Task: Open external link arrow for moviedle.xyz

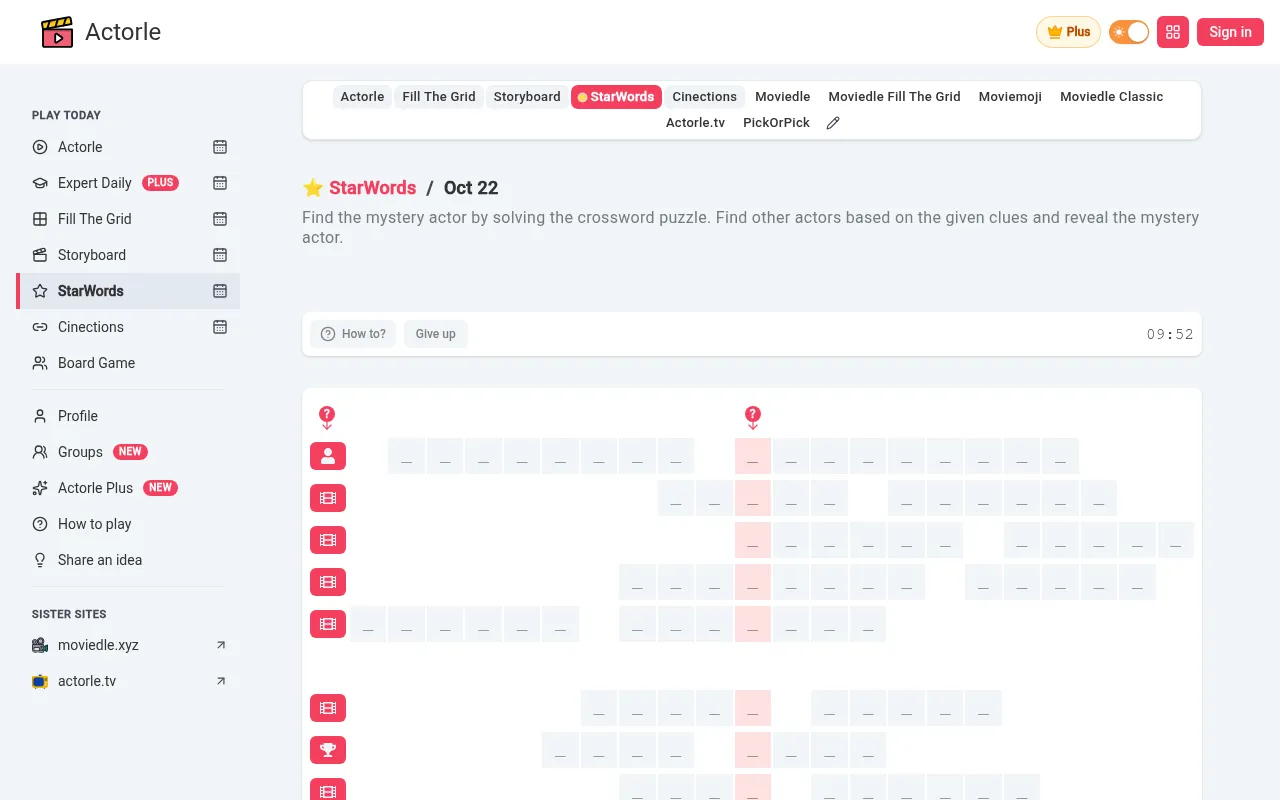Action: coord(221,645)
